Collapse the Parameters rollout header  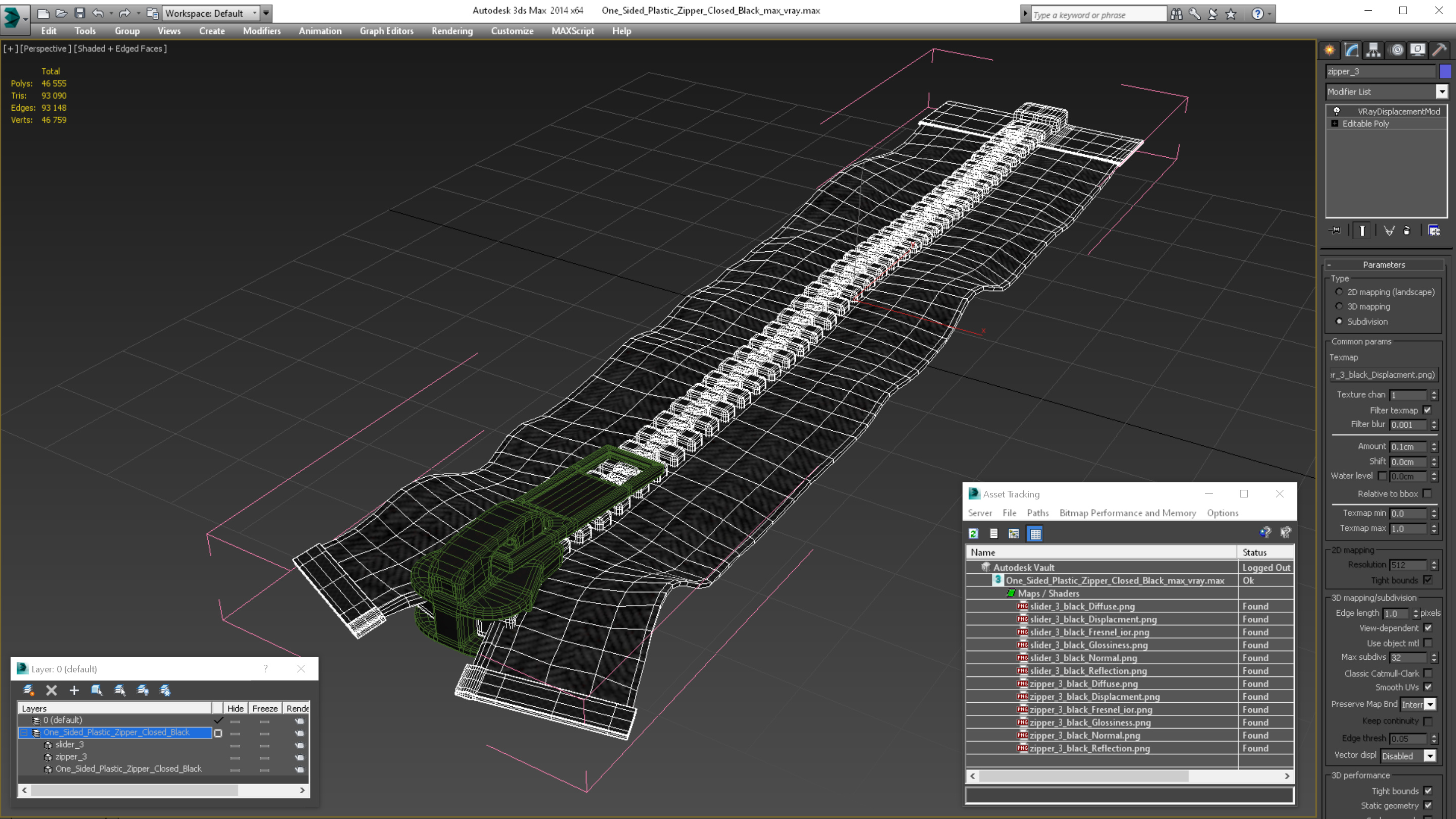pos(1384,264)
